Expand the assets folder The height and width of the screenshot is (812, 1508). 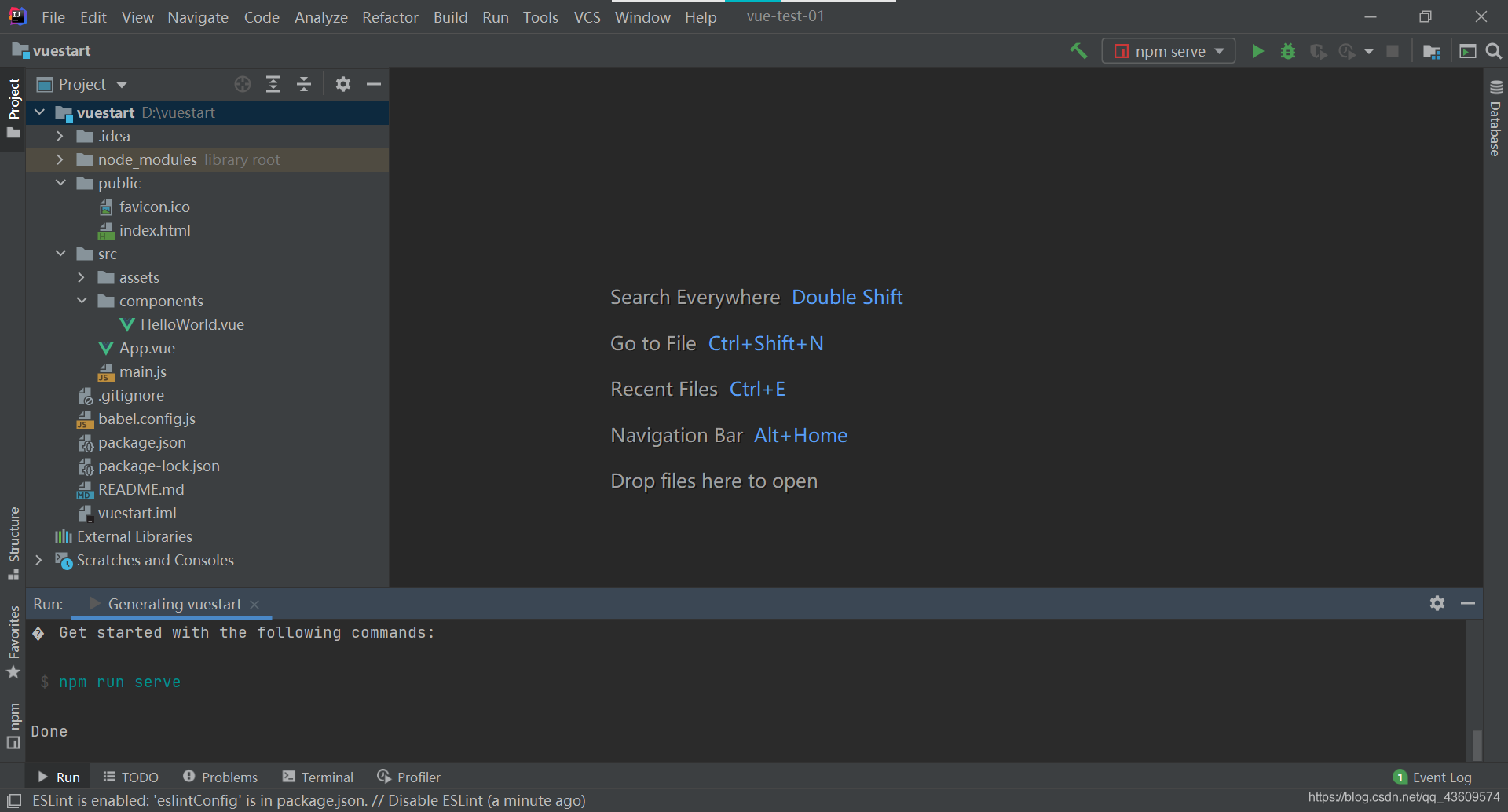pyautogui.click(x=81, y=277)
